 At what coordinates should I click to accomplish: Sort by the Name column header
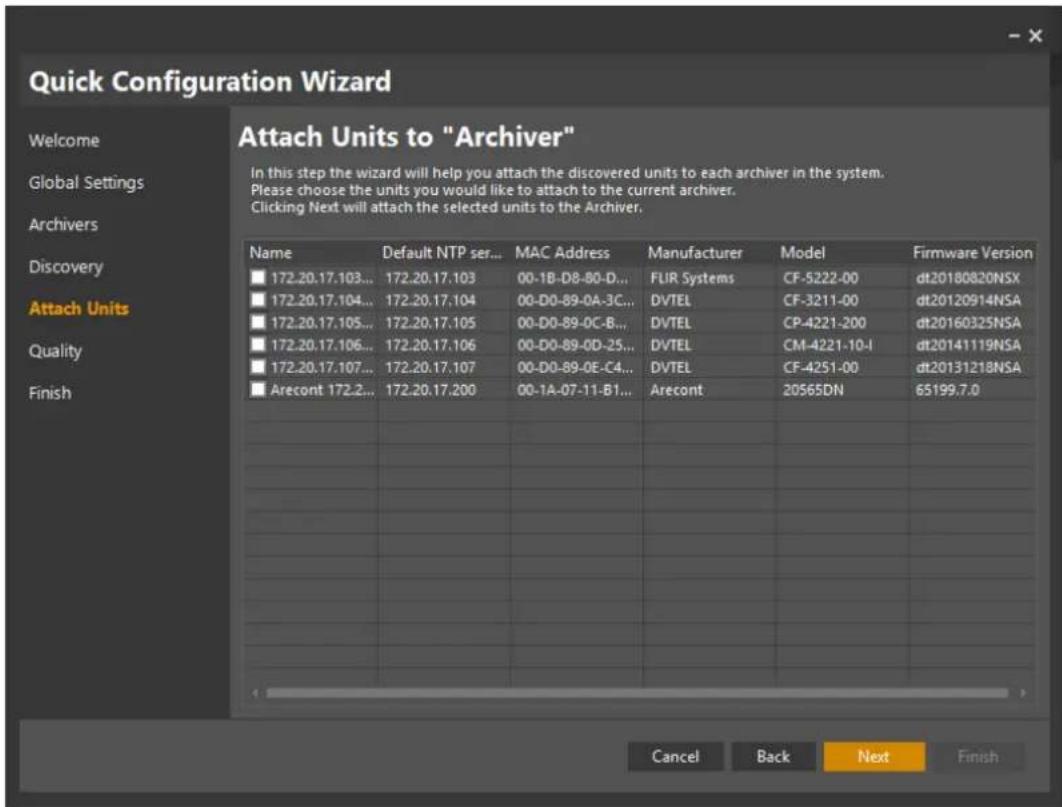(311, 253)
